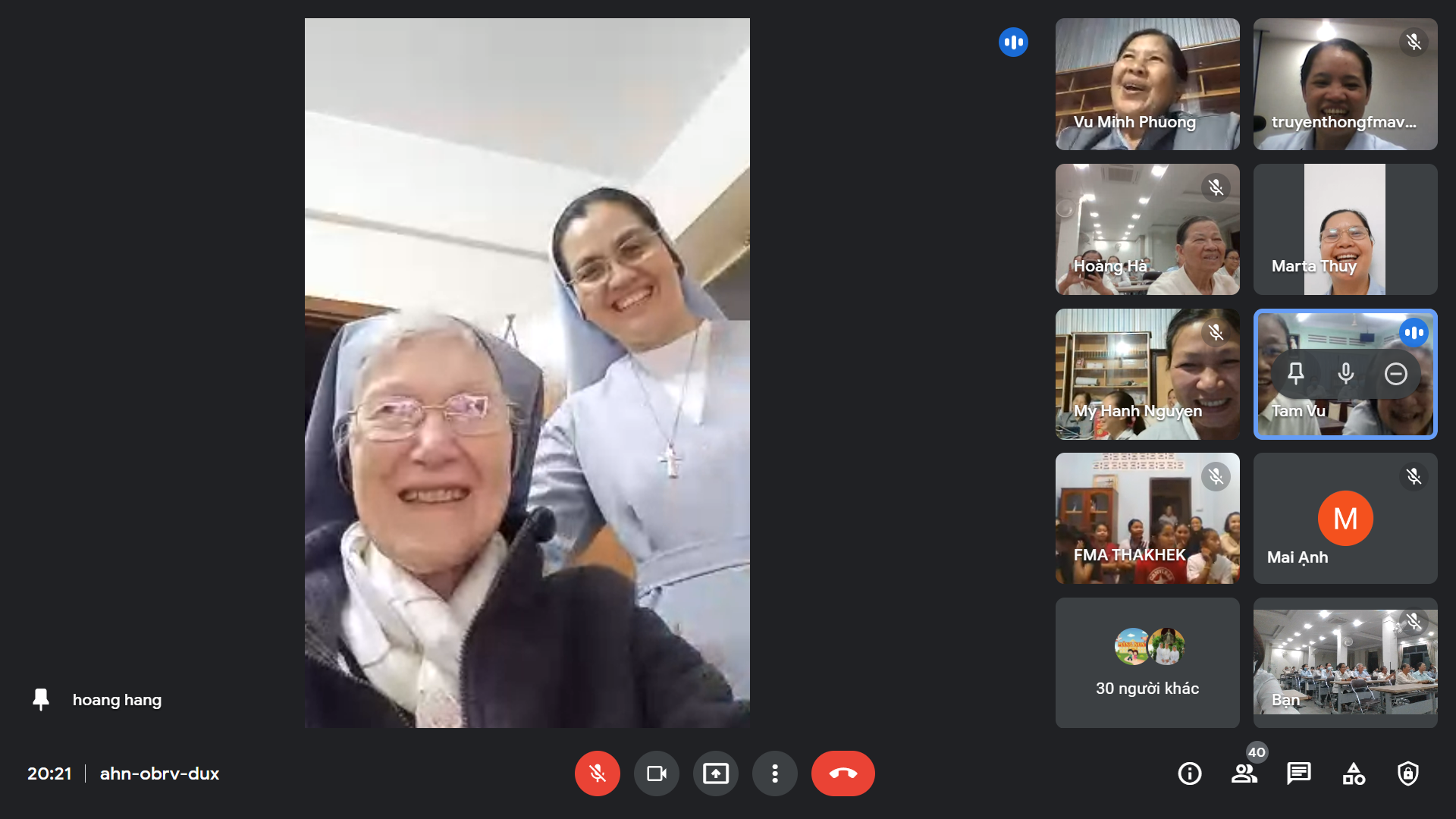Start presenting your screen
The width and height of the screenshot is (1456, 819).
click(716, 773)
